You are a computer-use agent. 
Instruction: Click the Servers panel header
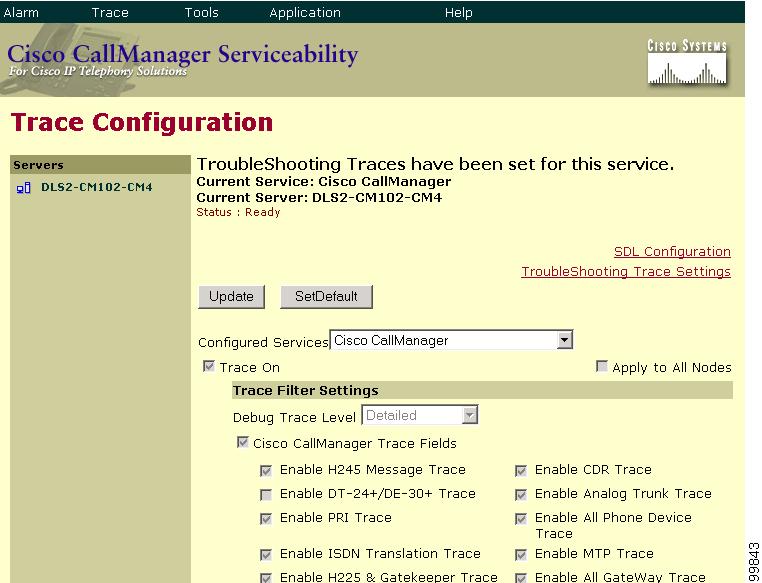click(x=100, y=165)
